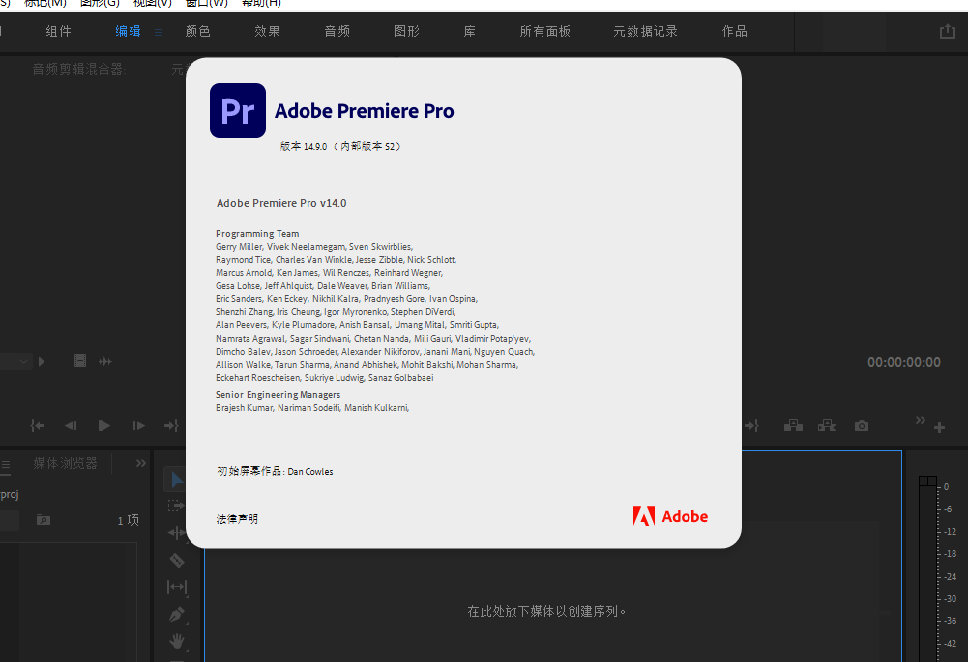The width and height of the screenshot is (968, 662).
Task: Switch to the 元数据记录 workspace
Action: point(645,31)
